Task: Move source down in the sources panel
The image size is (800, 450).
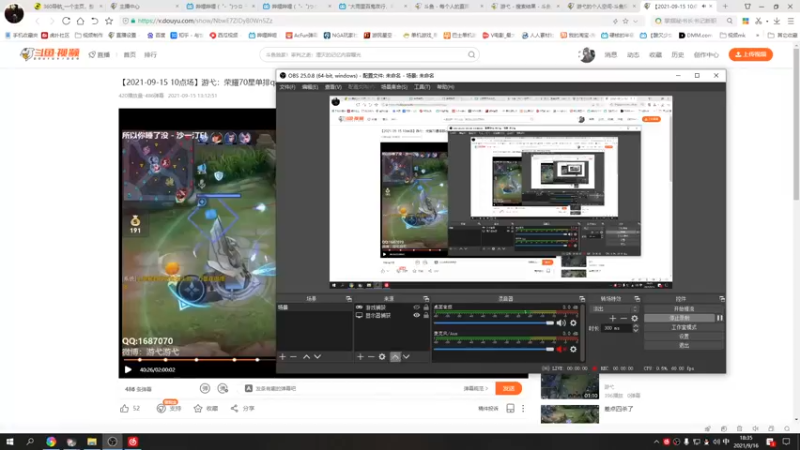Action: point(406,357)
